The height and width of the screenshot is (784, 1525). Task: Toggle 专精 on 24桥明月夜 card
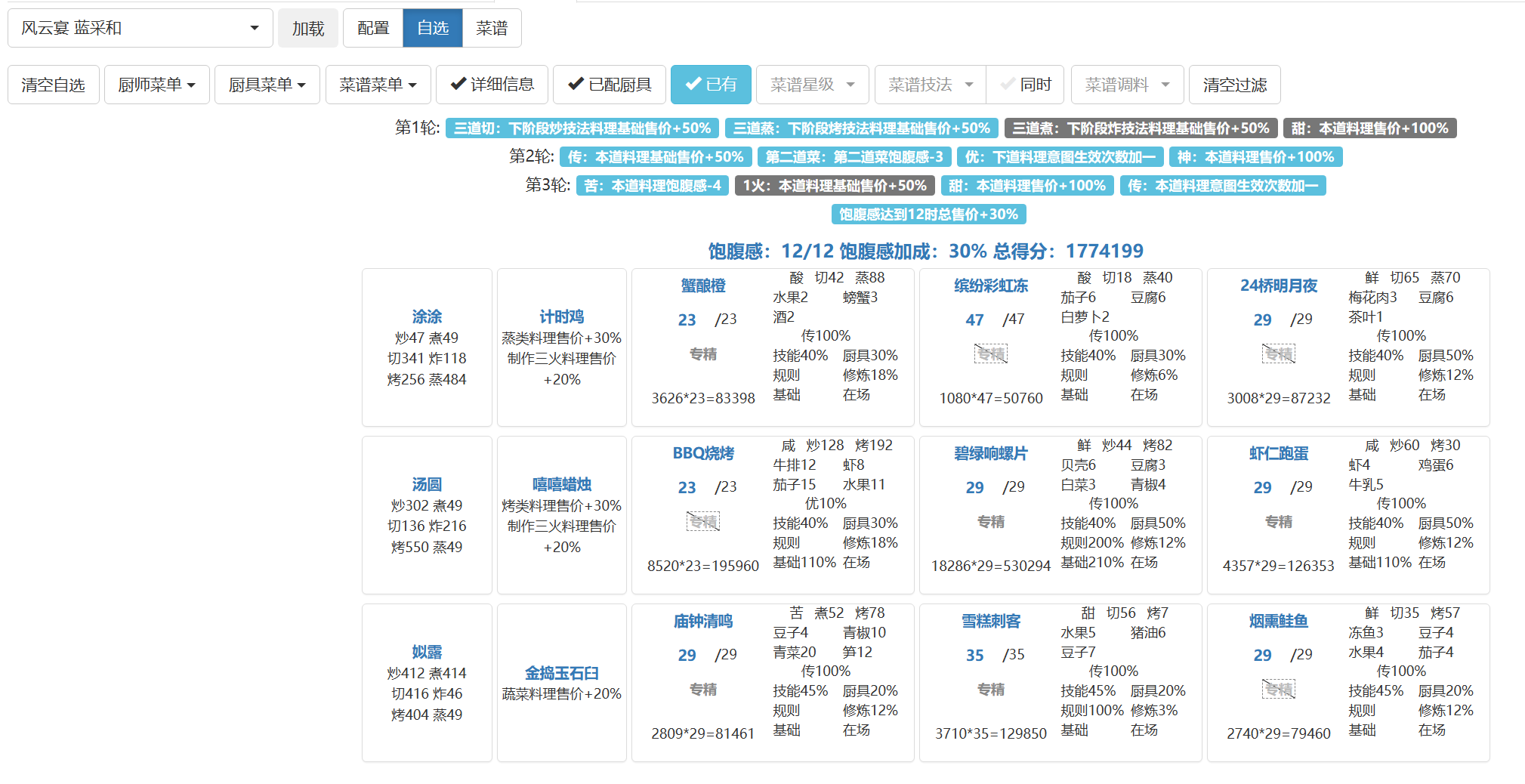tap(1279, 354)
